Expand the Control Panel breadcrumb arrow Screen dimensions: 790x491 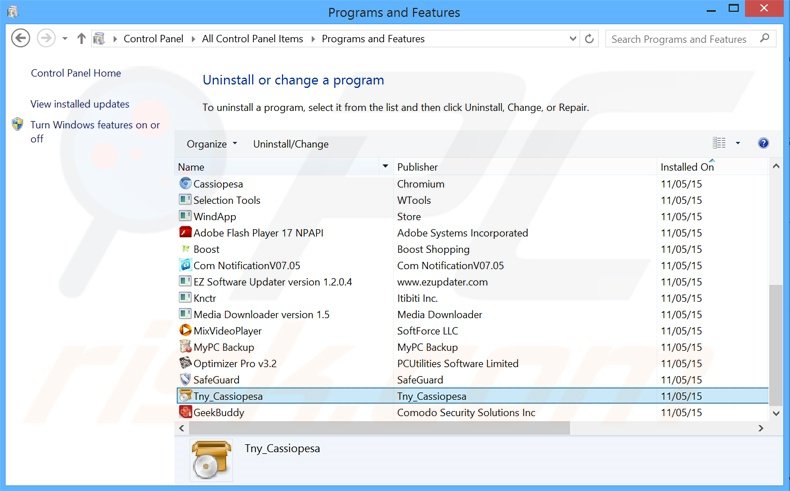pyautogui.click(x=193, y=39)
